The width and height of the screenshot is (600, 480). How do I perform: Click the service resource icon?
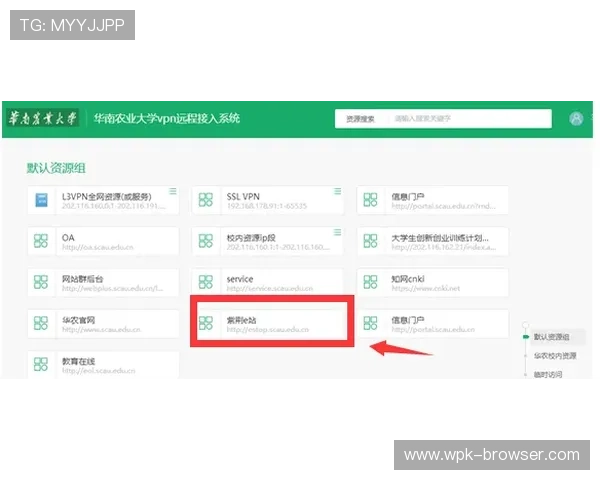205,282
